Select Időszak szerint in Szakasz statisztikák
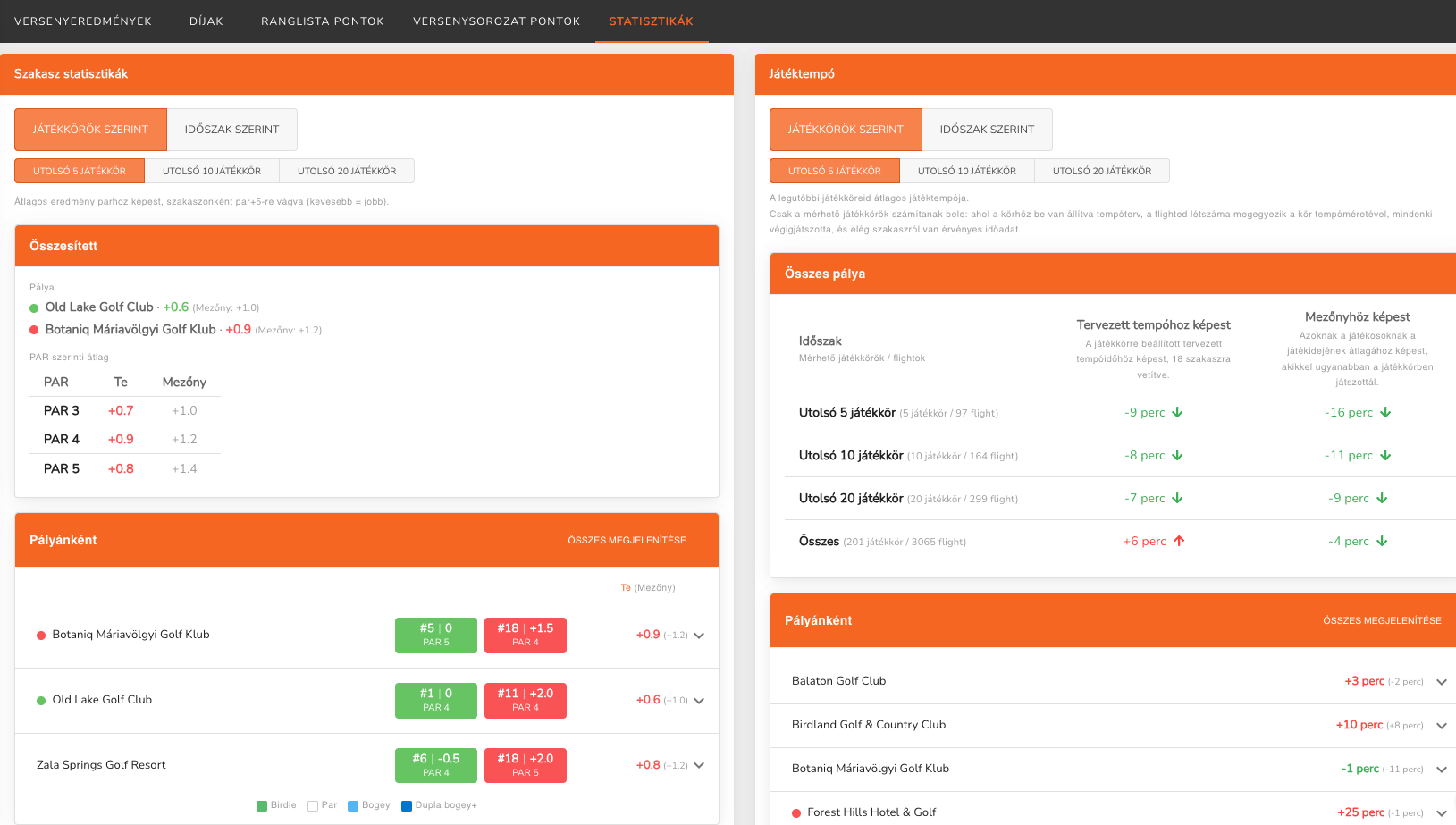The width and height of the screenshot is (1456, 825). coord(232,130)
